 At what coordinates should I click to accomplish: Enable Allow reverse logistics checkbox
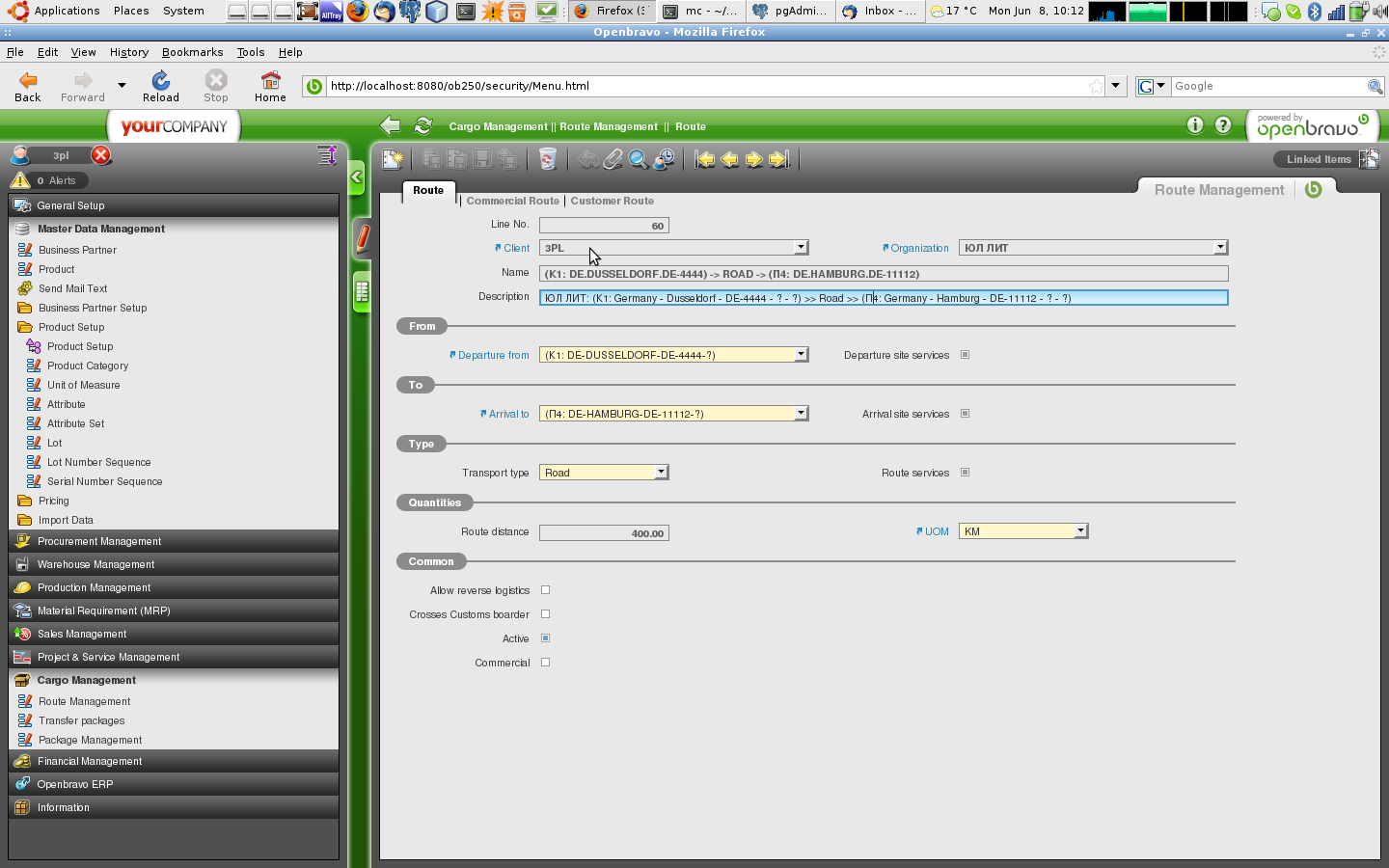click(x=546, y=590)
